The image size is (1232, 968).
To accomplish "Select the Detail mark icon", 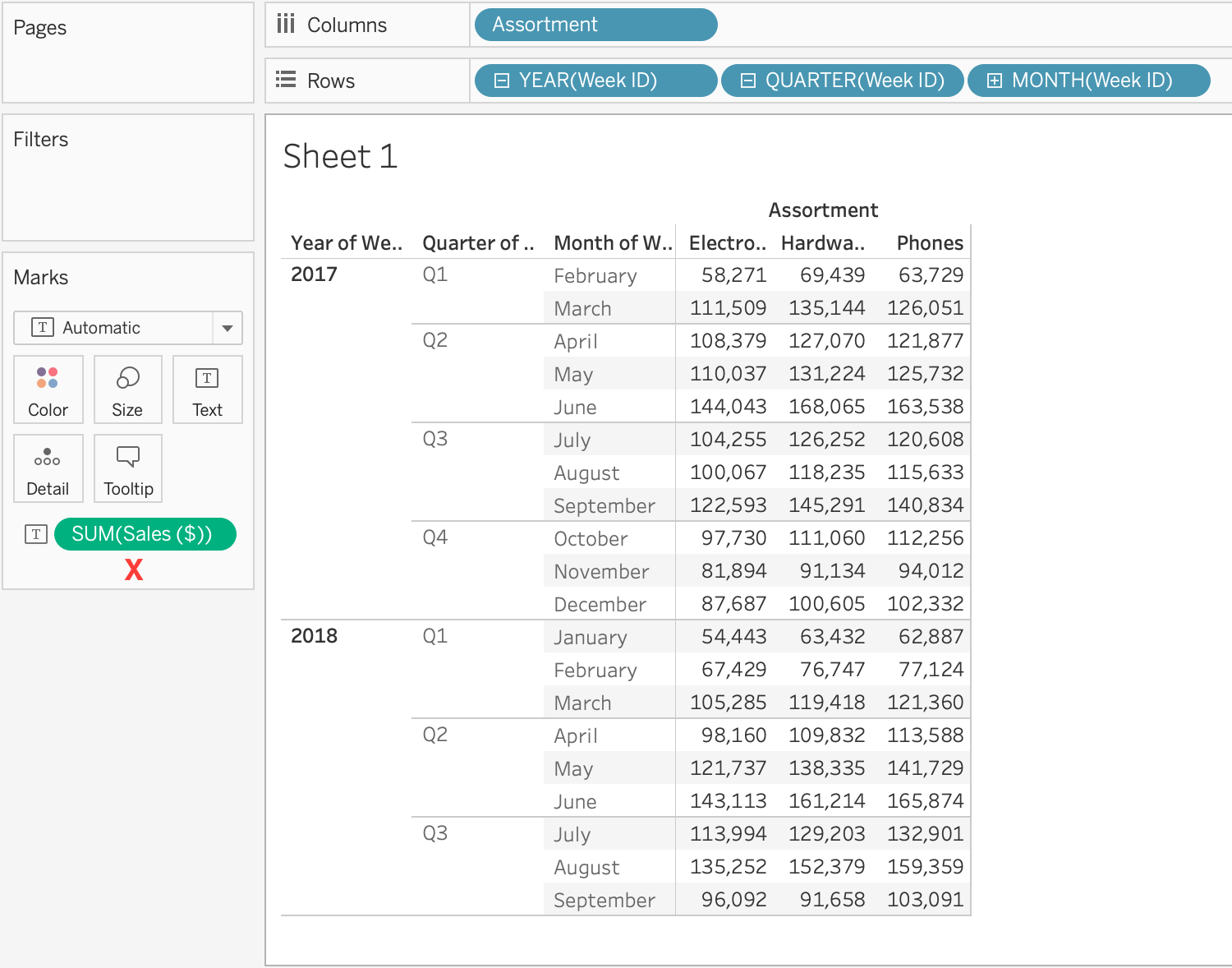I will coord(48,468).
